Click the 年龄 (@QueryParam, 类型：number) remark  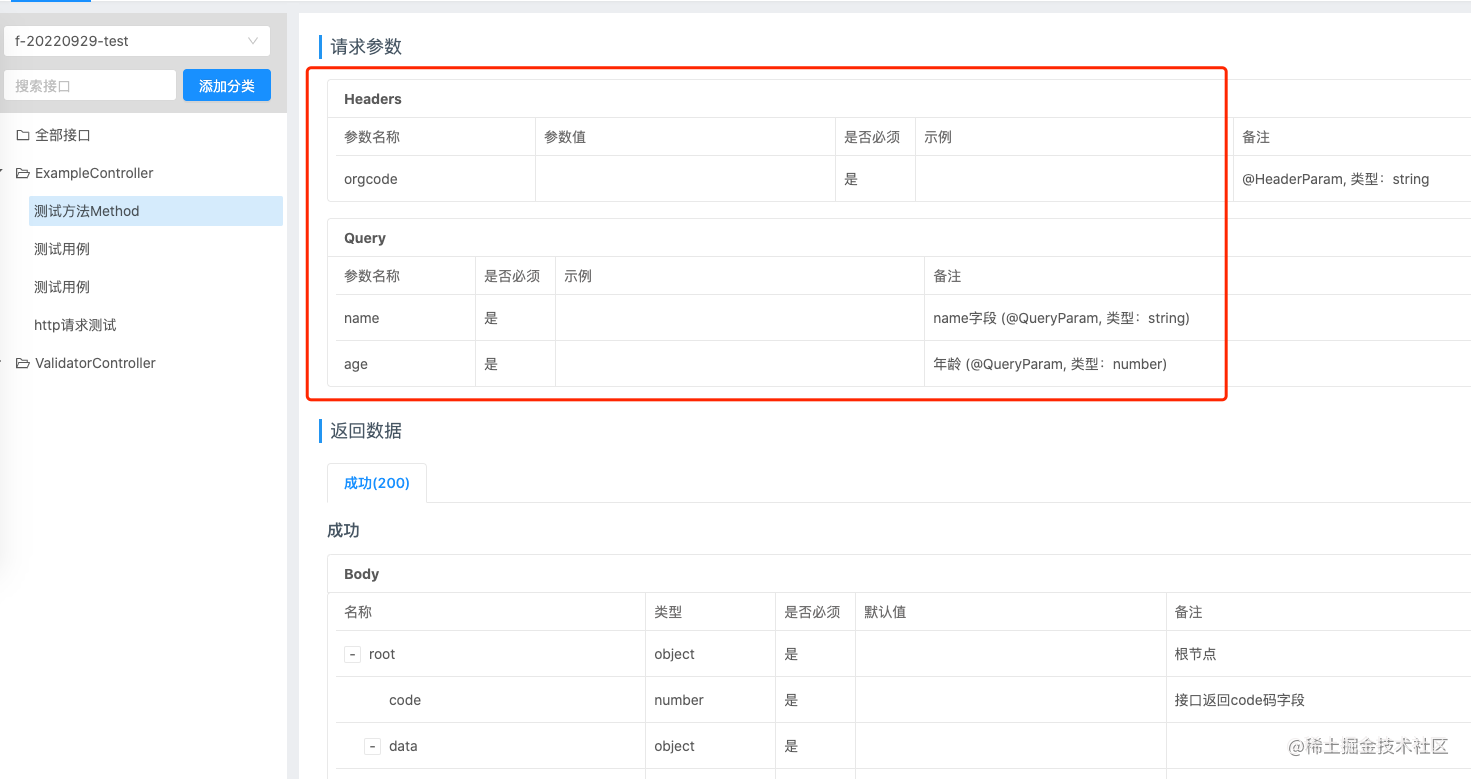pyautogui.click(x=1050, y=364)
